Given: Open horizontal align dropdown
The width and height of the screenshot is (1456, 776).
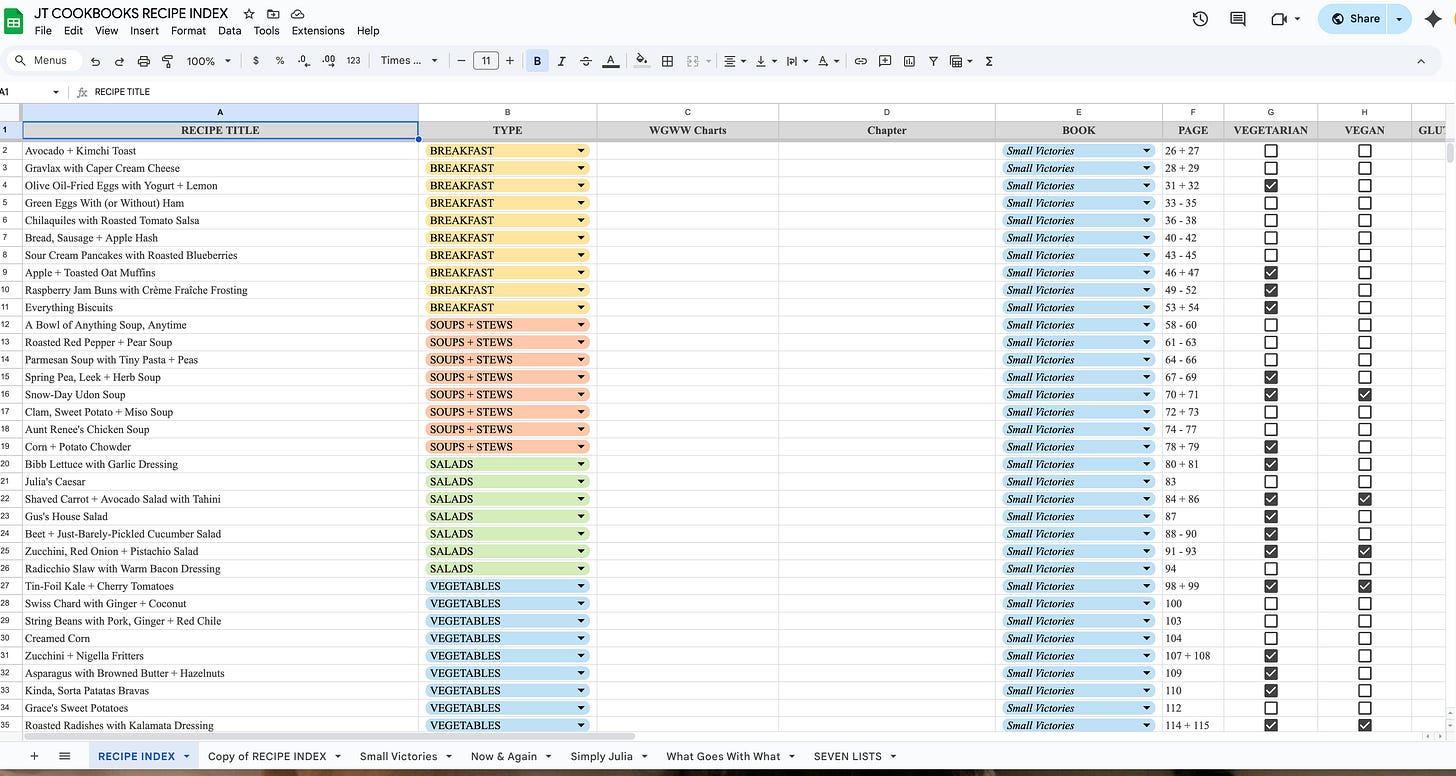Looking at the screenshot, I should [x=735, y=61].
